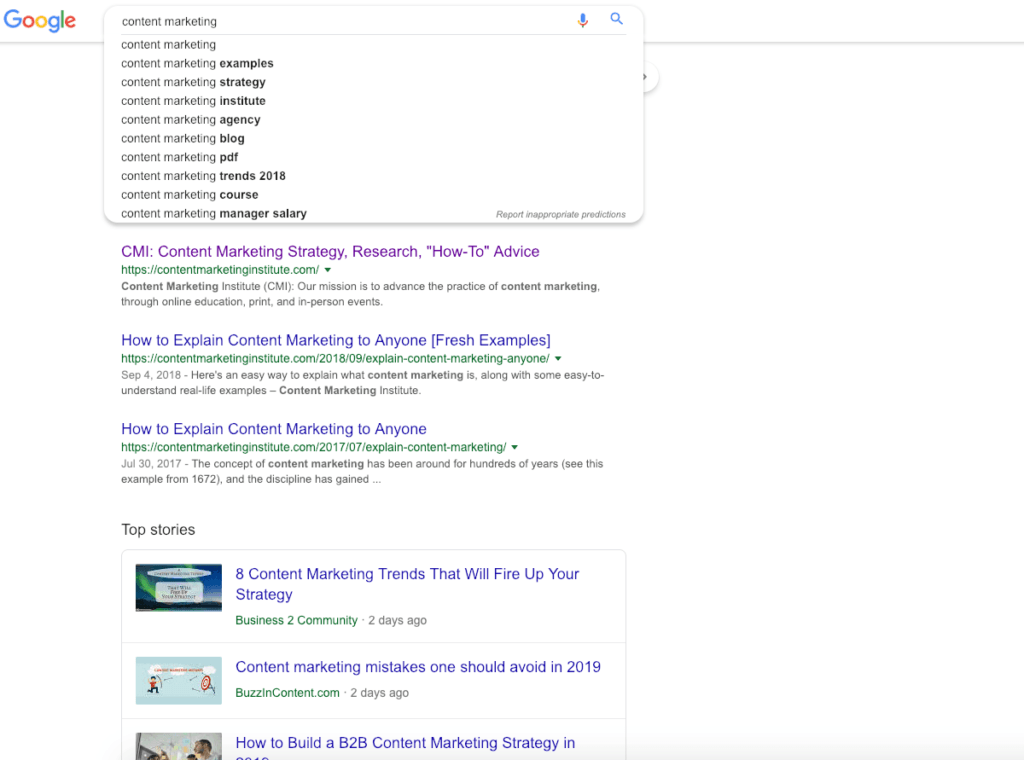This screenshot has height=760, width=1024.
Task: Choose suggestion 'content marketing examples'
Action: point(197,63)
